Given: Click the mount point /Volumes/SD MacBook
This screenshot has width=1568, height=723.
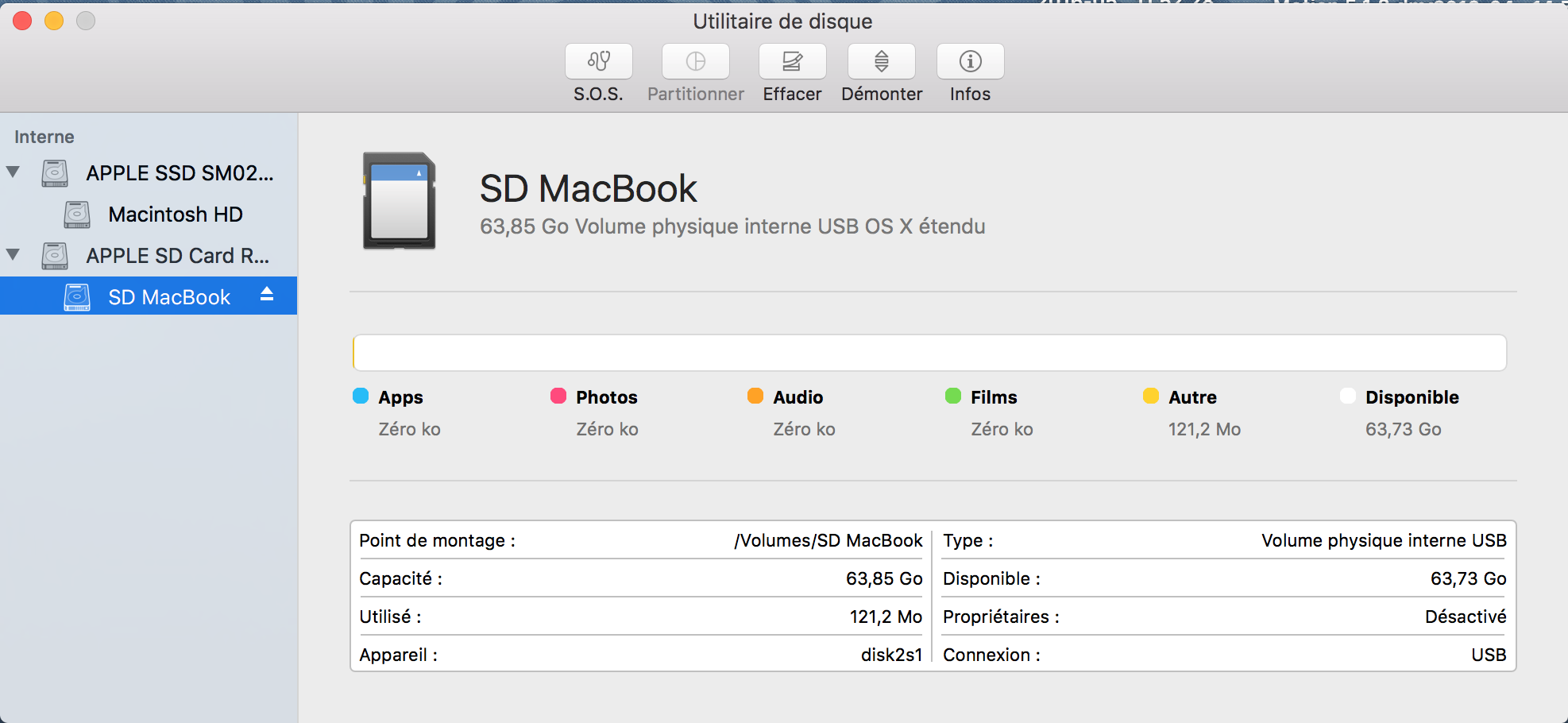Looking at the screenshot, I should click(x=828, y=540).
